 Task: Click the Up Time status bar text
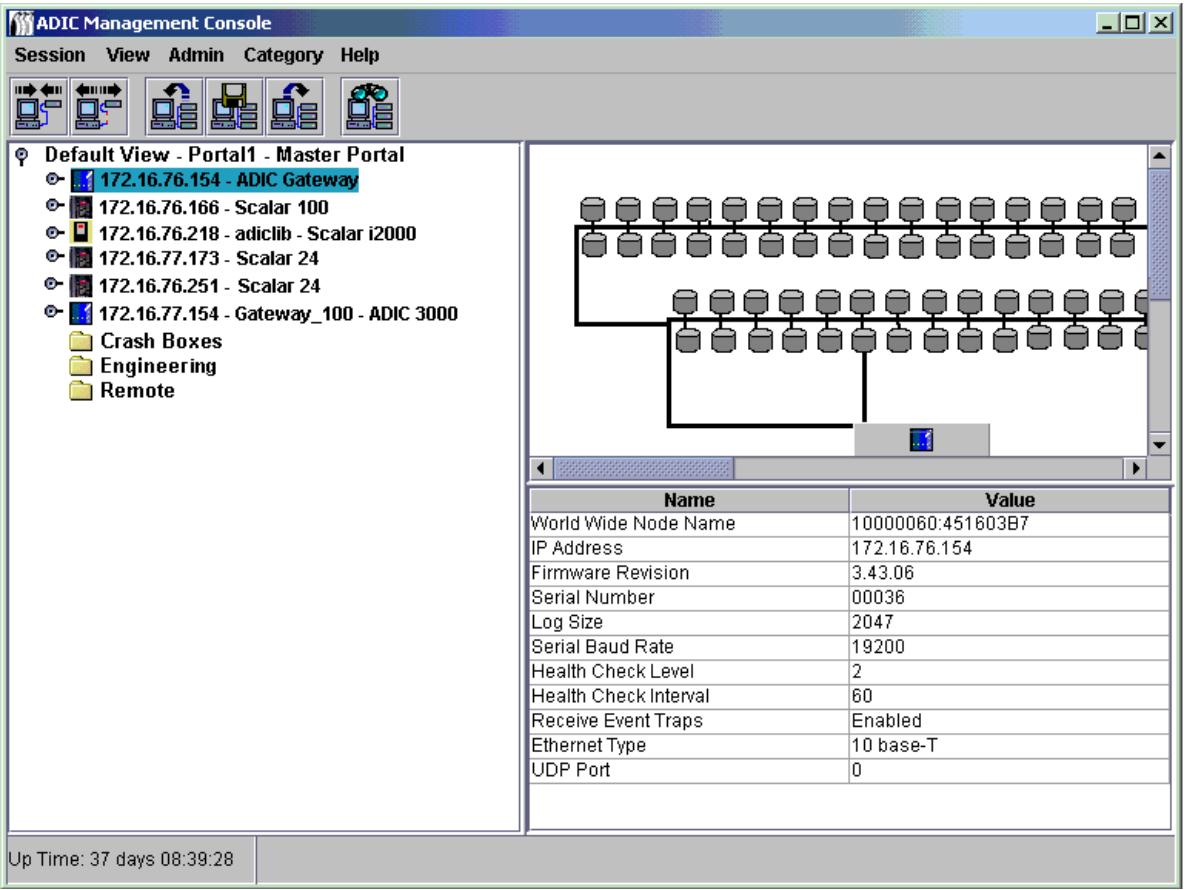(x=121, y=859)
